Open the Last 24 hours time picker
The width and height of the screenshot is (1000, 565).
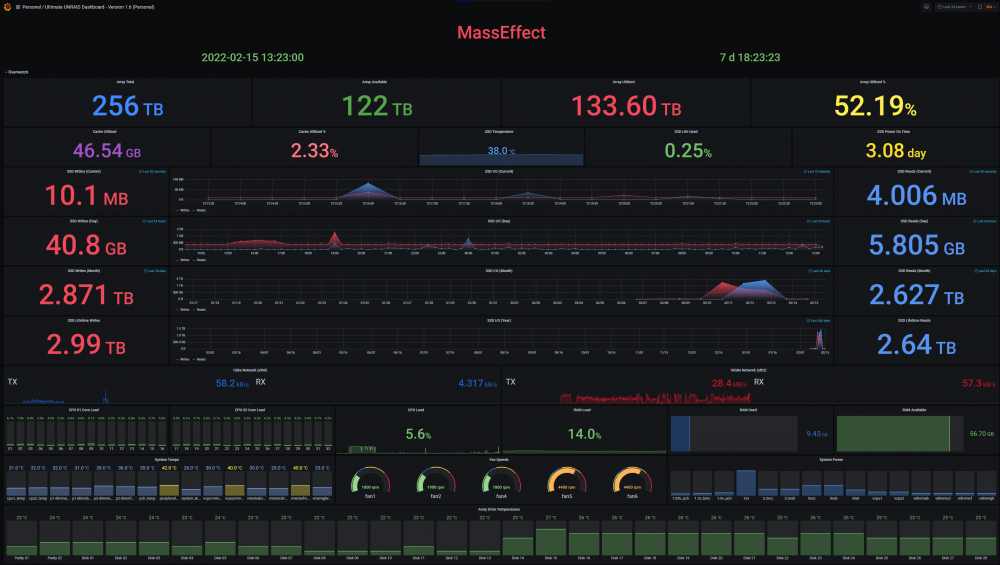click(x=954, y=7)
